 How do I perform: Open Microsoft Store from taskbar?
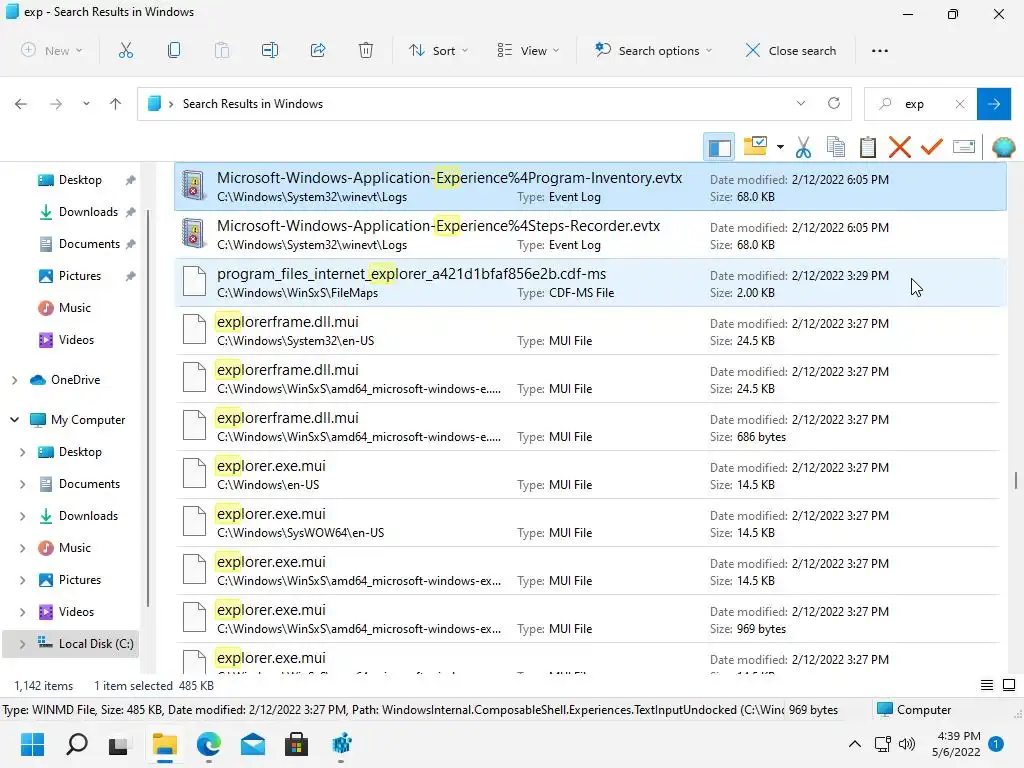coord(296,744)
